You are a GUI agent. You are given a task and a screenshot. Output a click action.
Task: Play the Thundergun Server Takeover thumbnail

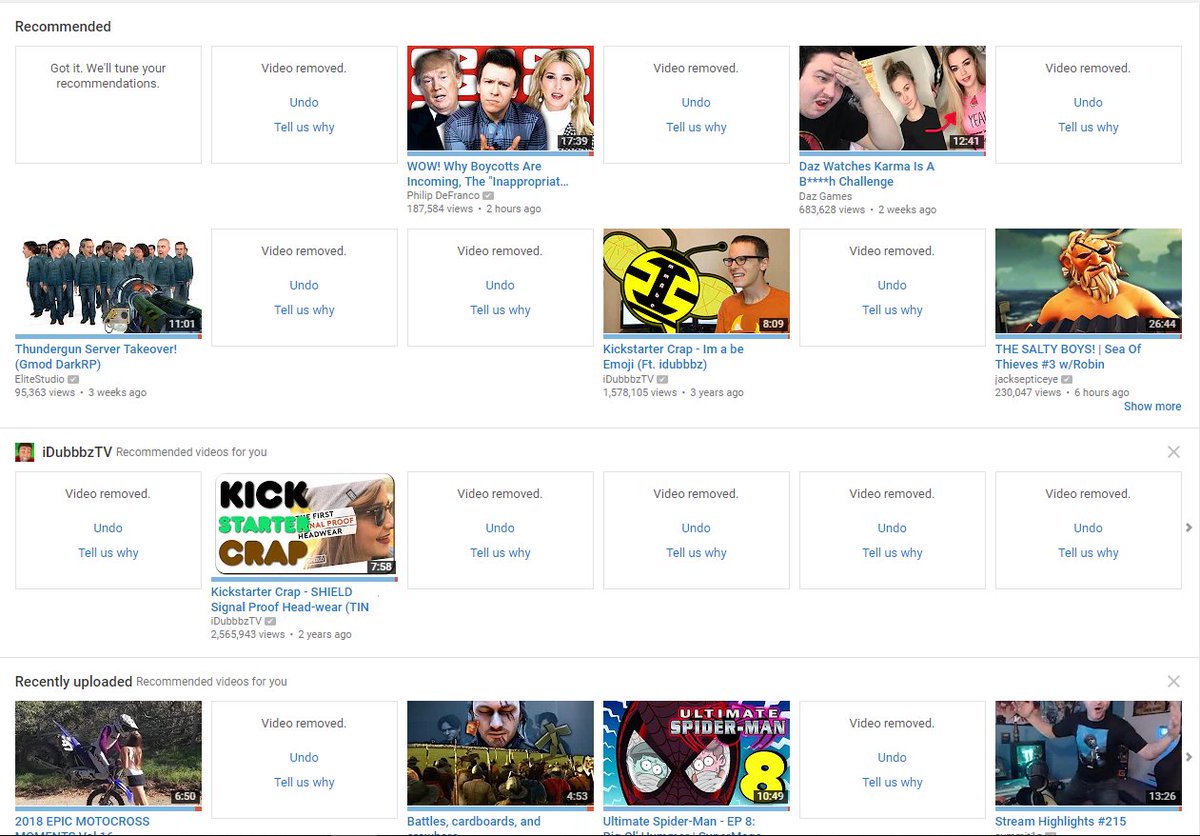108,281
